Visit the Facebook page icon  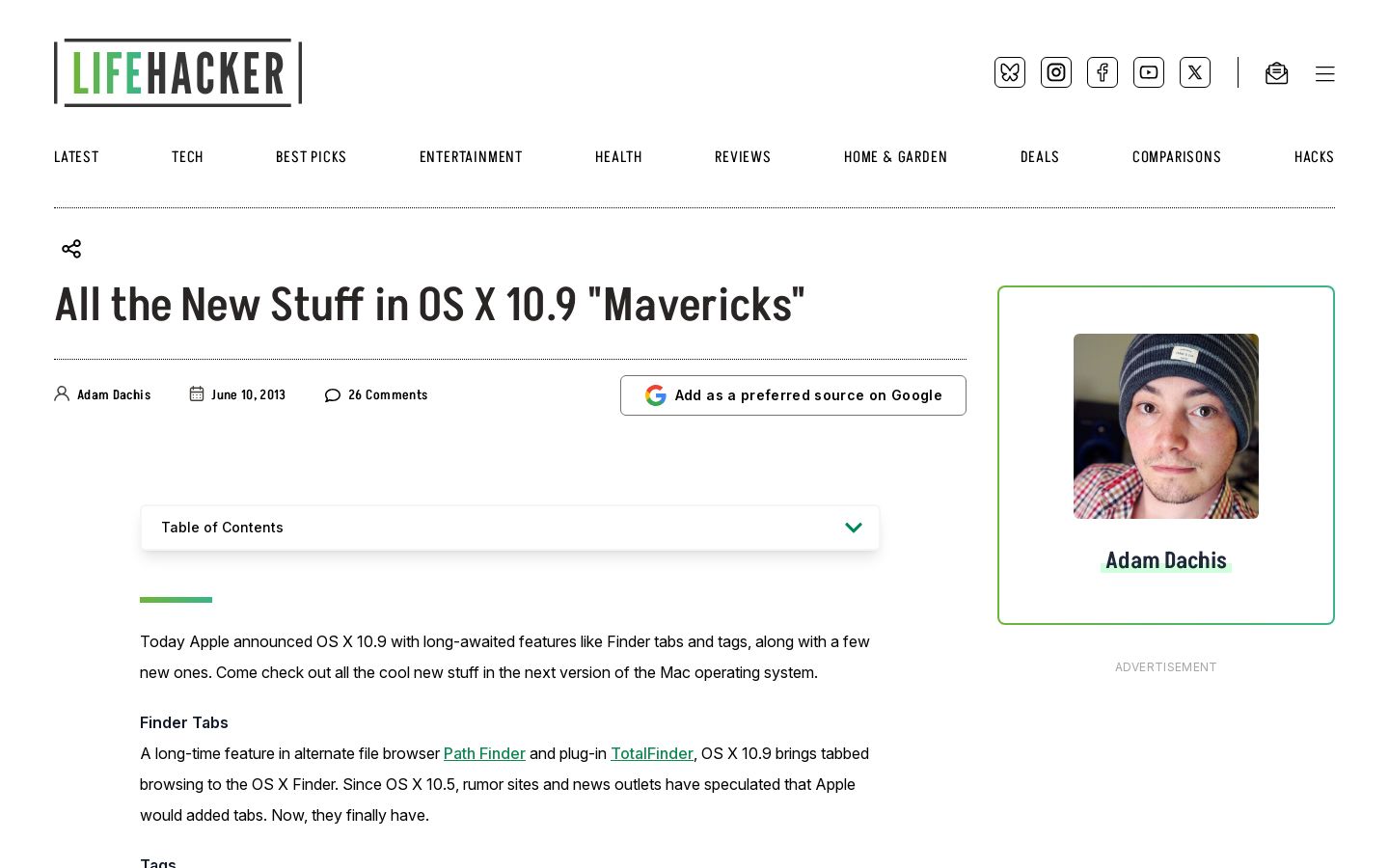tap(1103, 72)
